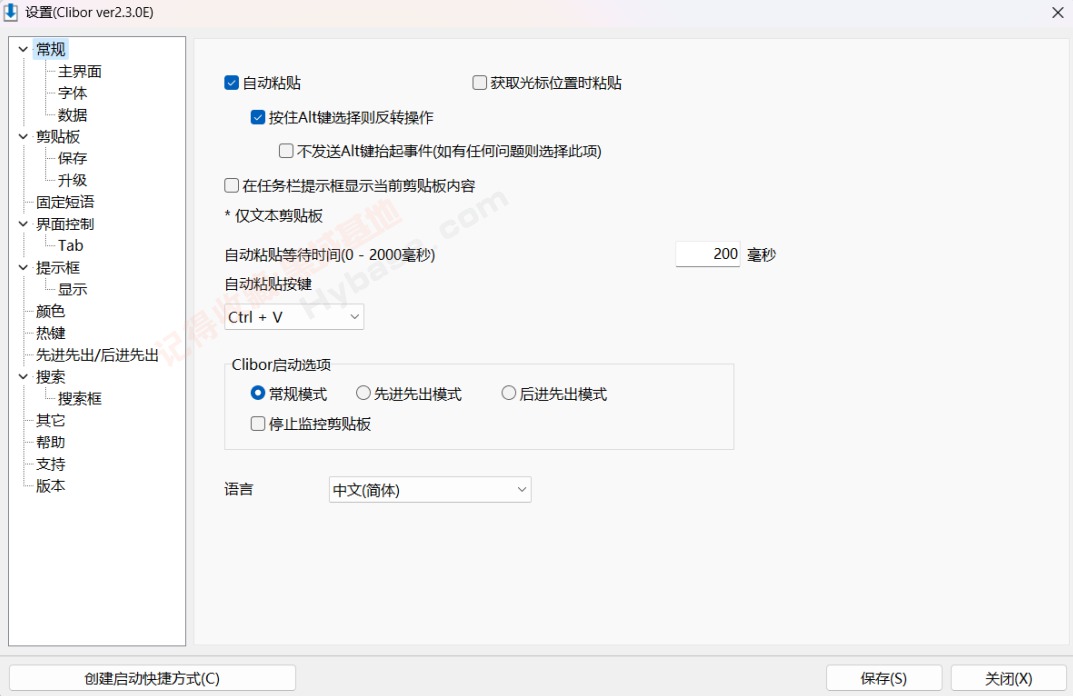The width and height of the screenshot is (1073, 696).
Task: Select 先进先出模式 radio button
Action: click(363, 394)
